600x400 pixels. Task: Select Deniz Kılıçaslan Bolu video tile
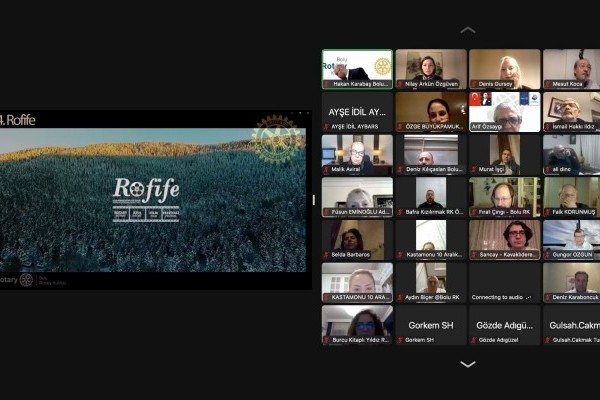click(431, 155)
